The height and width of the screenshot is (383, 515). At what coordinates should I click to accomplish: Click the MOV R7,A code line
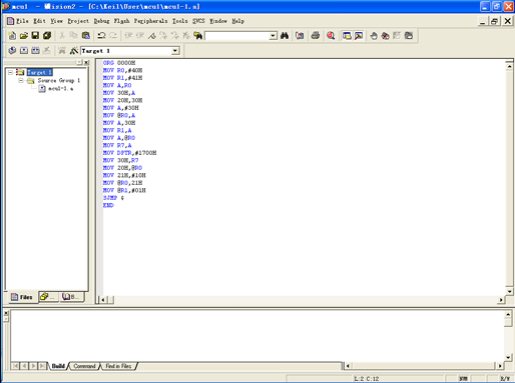pos(117,145)
